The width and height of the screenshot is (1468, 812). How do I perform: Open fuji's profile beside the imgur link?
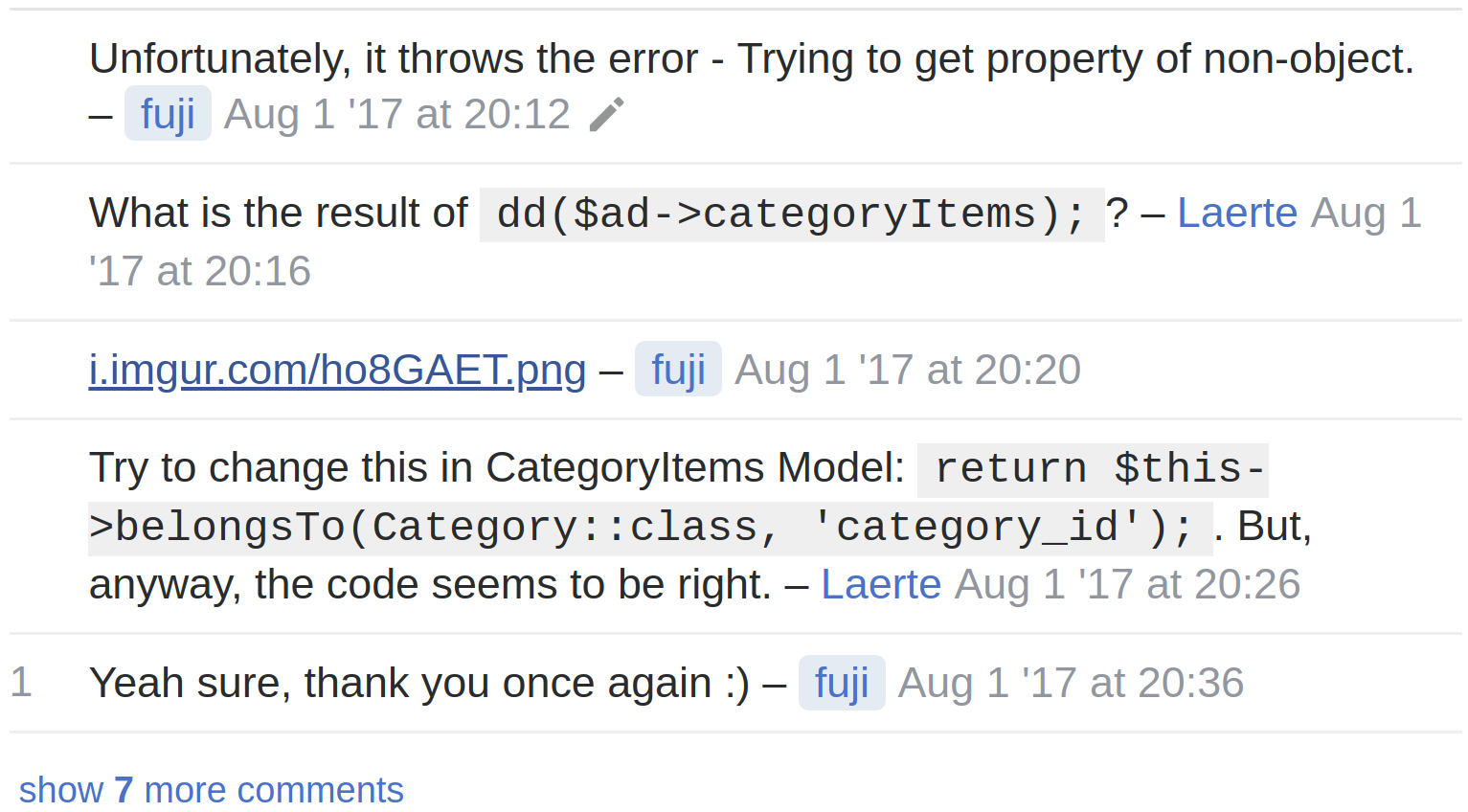pos(678,370)
